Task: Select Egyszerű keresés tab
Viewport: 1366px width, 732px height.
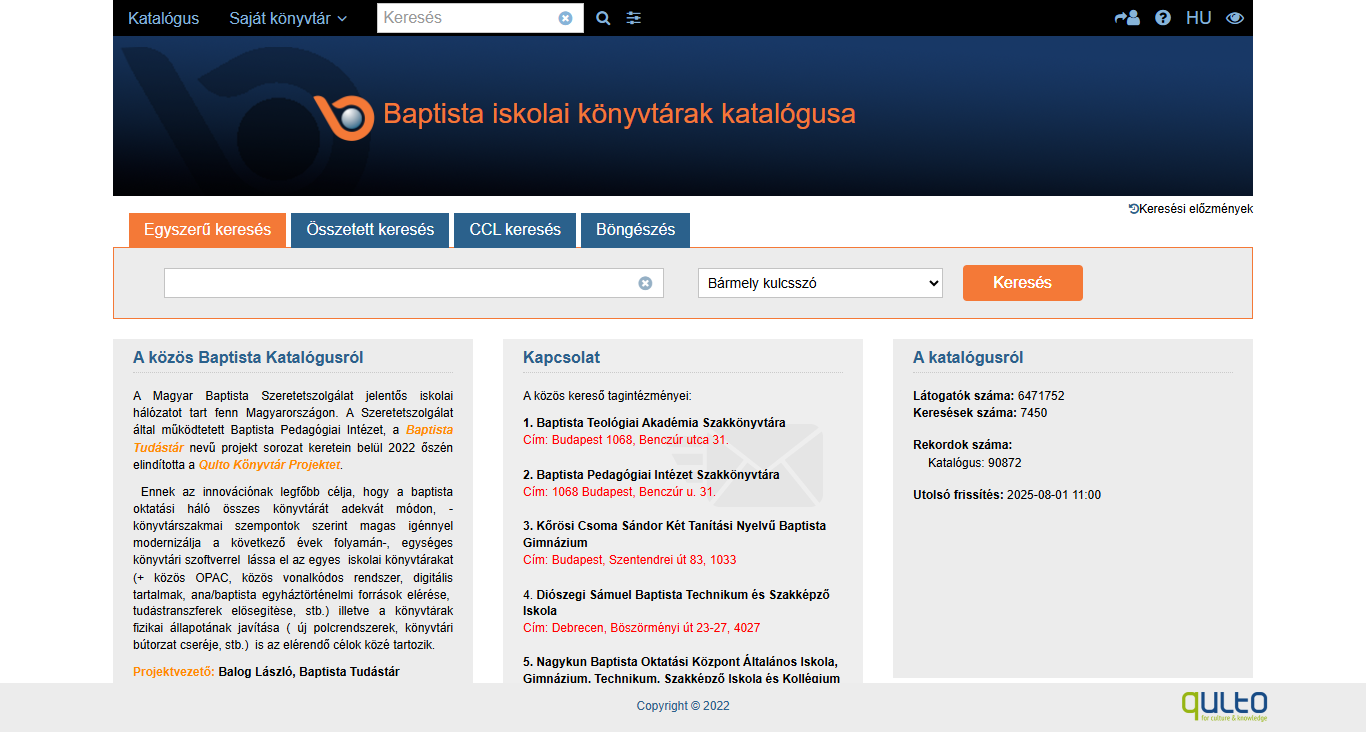Action: click(x=207, y=230)
